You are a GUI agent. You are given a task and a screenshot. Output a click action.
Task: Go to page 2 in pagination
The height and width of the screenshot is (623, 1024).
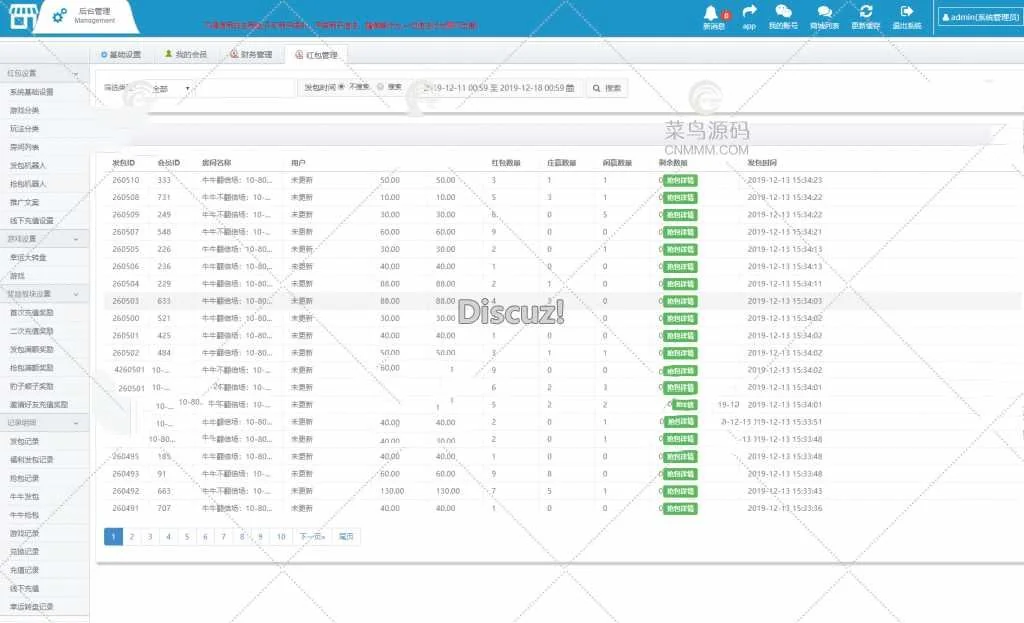coord(131,537)
